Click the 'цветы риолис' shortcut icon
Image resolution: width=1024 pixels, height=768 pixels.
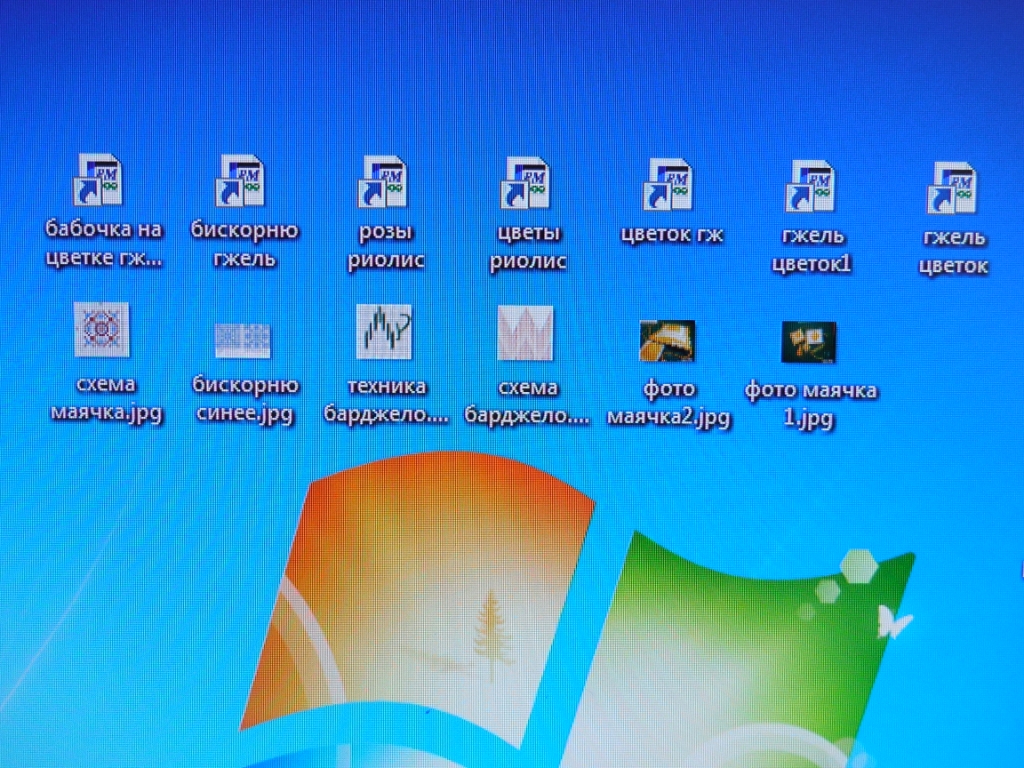pyautogui.click(x=526, y=182)
